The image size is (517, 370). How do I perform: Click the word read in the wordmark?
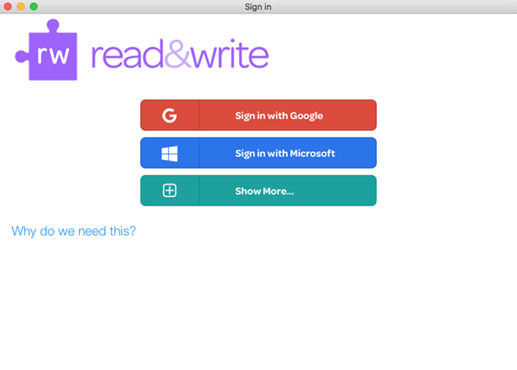(x=127, y=54)
